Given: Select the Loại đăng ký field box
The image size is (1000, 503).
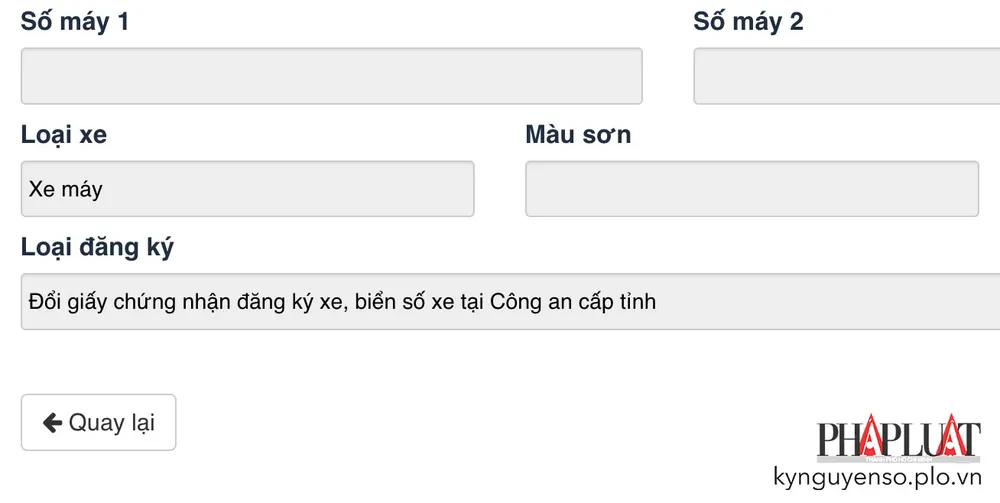Looking at the screenshot, I should tap(510, 301).
